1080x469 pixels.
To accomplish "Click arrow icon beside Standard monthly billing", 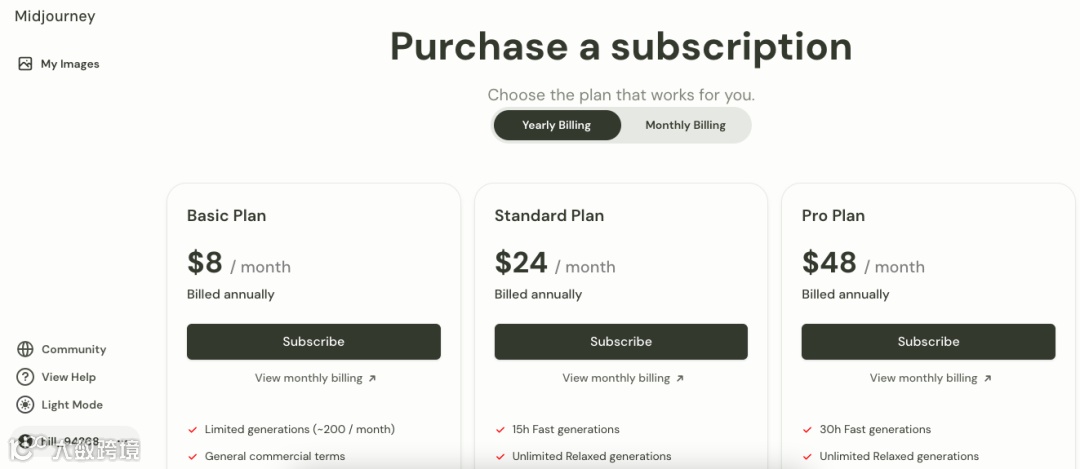I will click(x=680, y=378).
